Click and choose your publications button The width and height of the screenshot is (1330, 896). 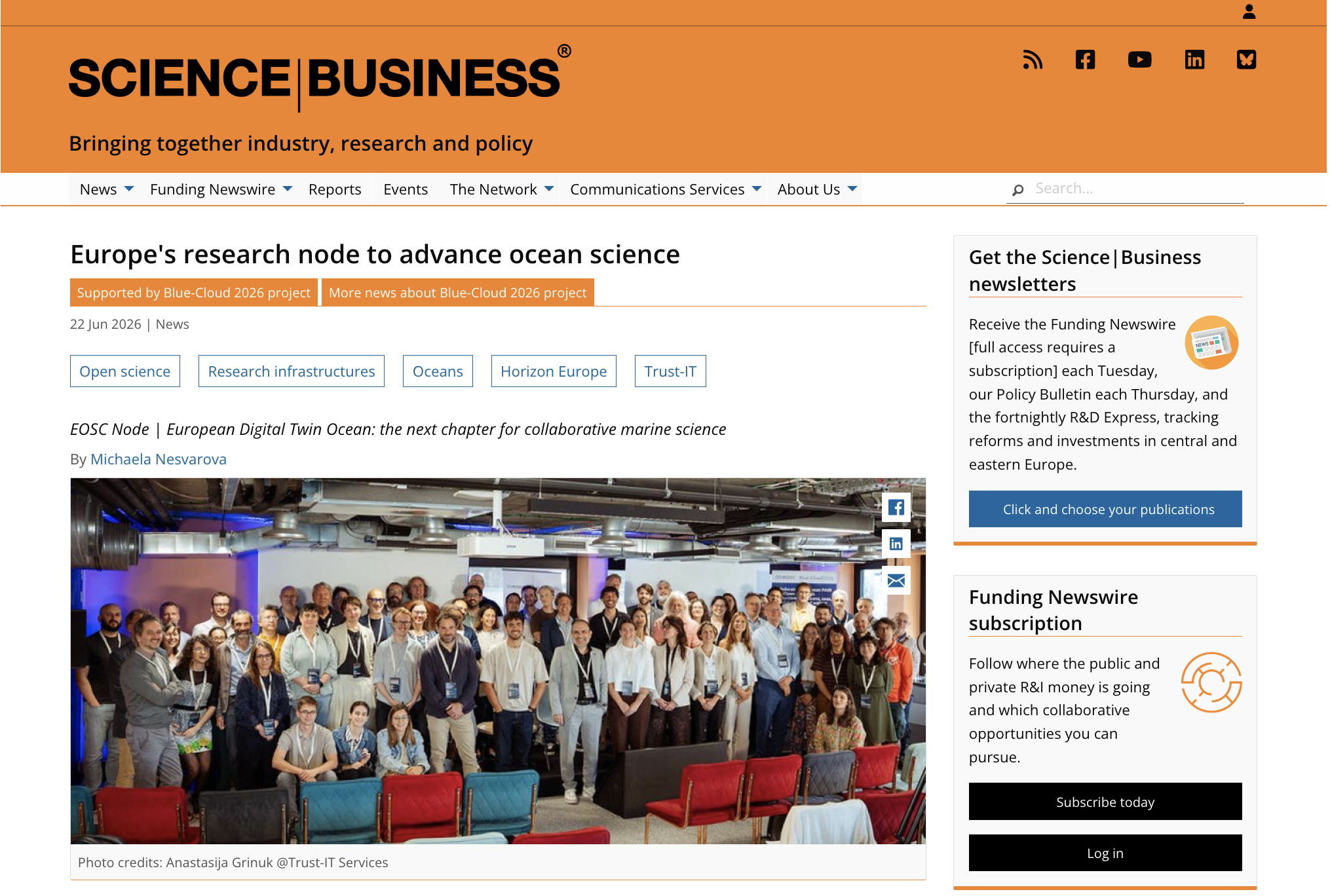coord(1105,509)
